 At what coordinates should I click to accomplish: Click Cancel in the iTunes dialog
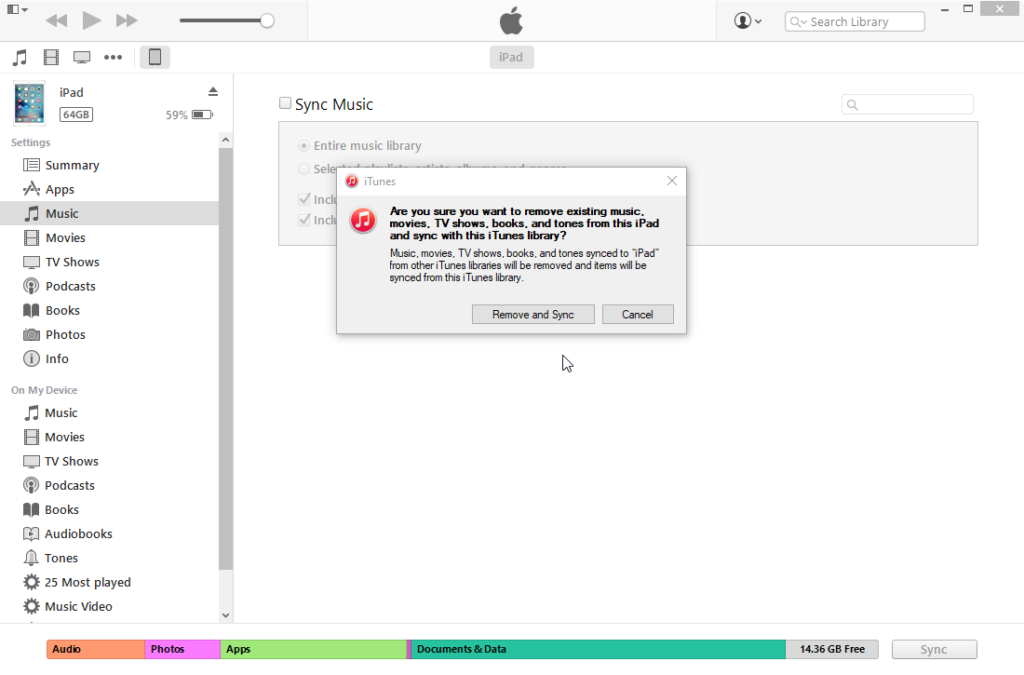click(637, 314)
